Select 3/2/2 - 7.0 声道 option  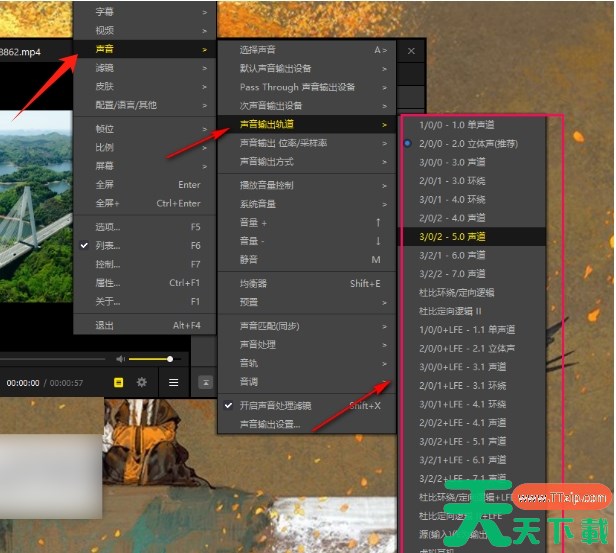point(473,274)
